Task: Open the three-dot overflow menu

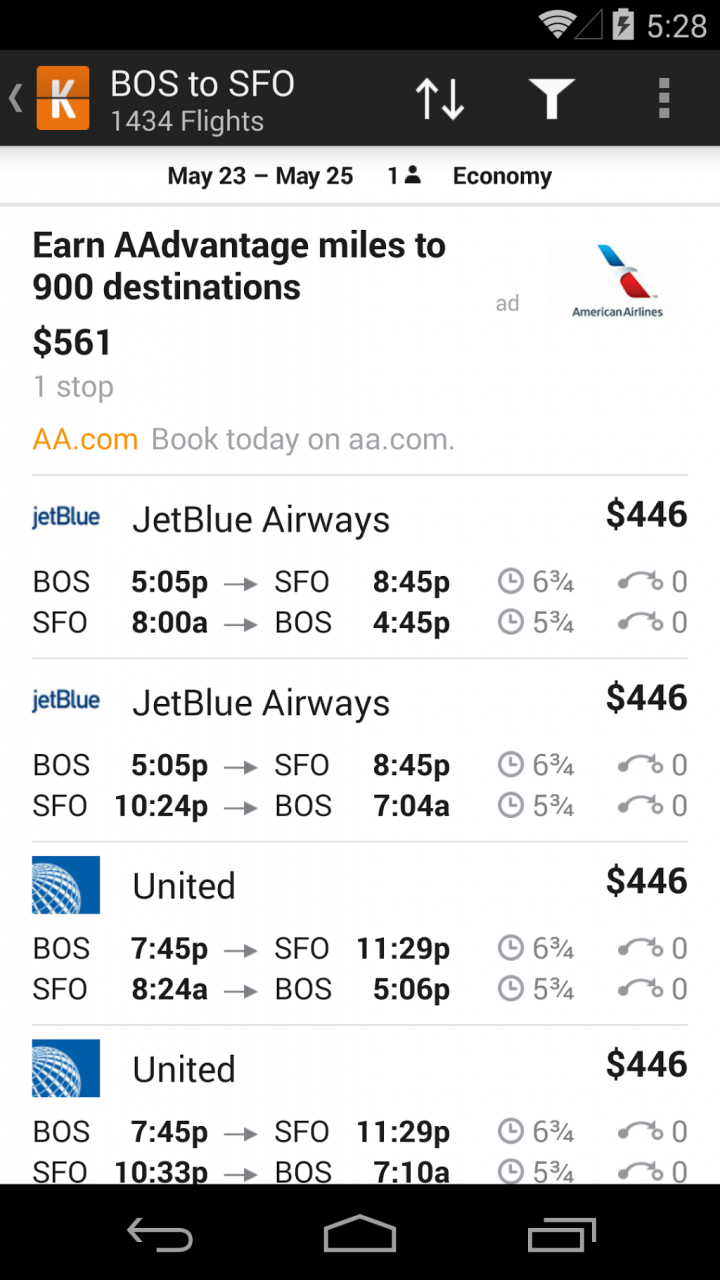Action: (x=663, y=98)
